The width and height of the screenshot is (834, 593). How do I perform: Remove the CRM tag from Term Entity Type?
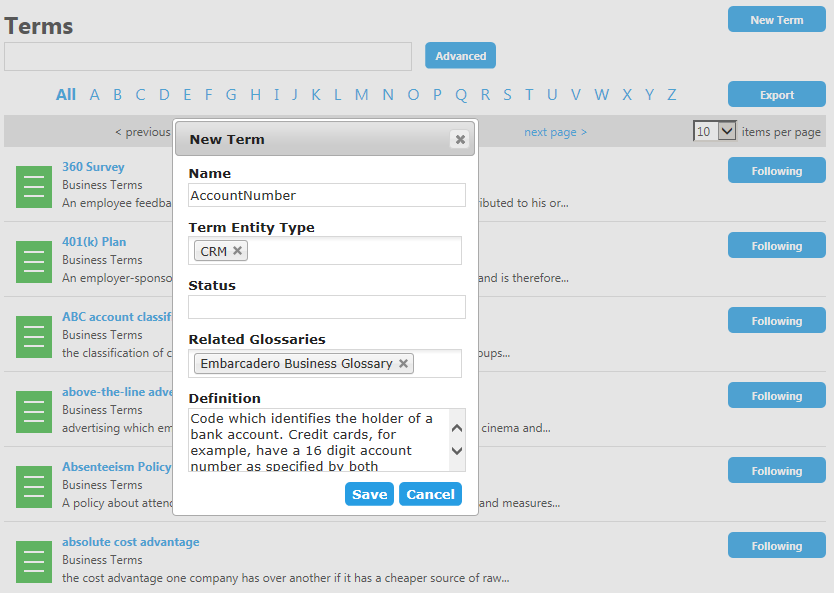click(x=237, y=250)
